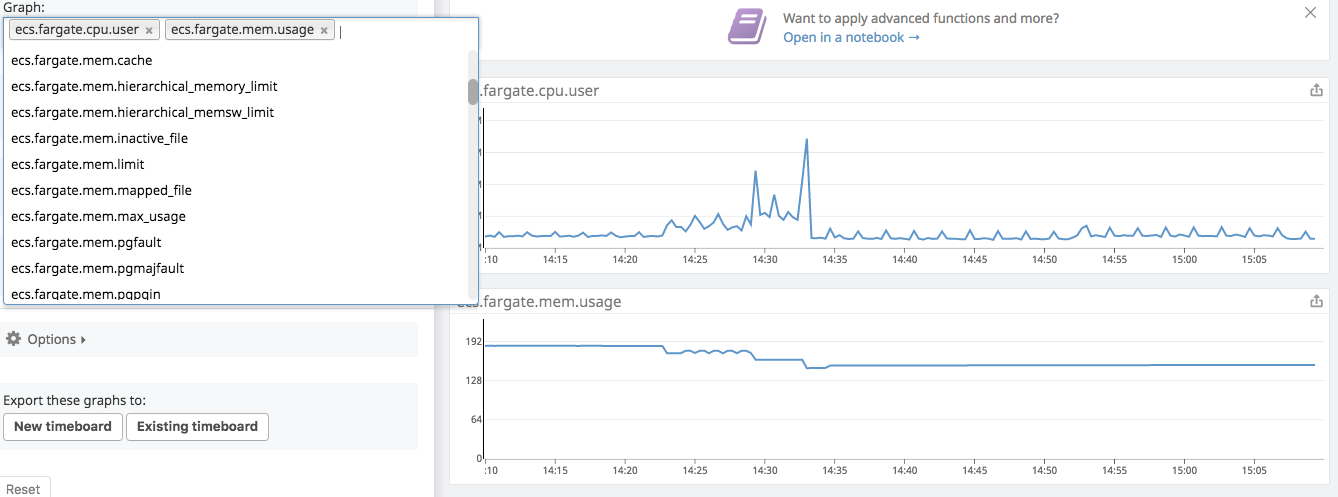Export graphs to a New timeboard
The width and height of the screenshot is (1338, 497).
coord(63,426)
